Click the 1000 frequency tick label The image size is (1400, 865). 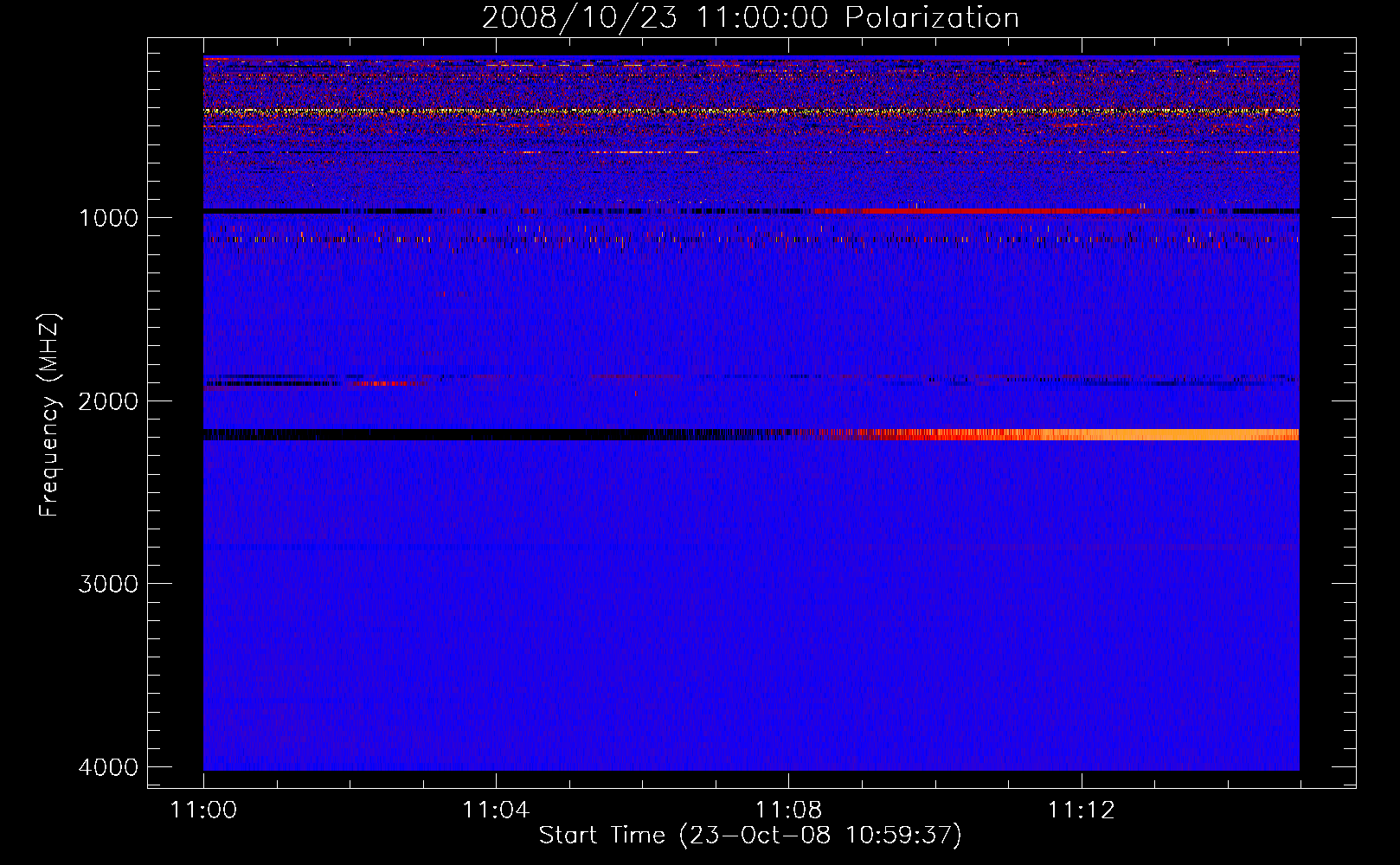108,218
